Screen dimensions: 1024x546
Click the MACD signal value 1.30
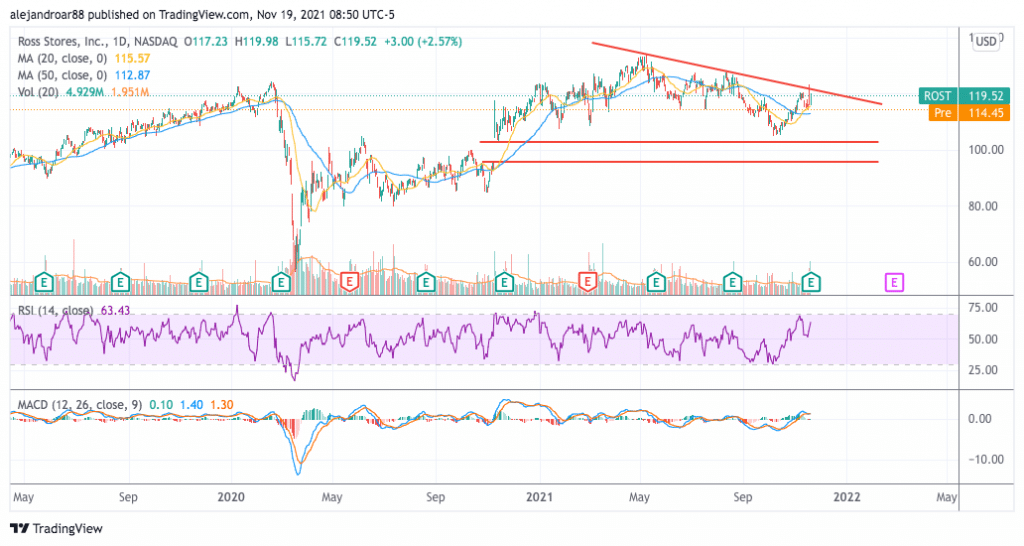[222, 405]
